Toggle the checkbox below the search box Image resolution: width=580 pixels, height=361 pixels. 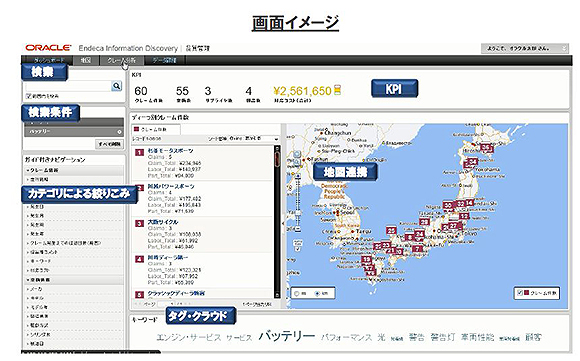coord(28,96)
